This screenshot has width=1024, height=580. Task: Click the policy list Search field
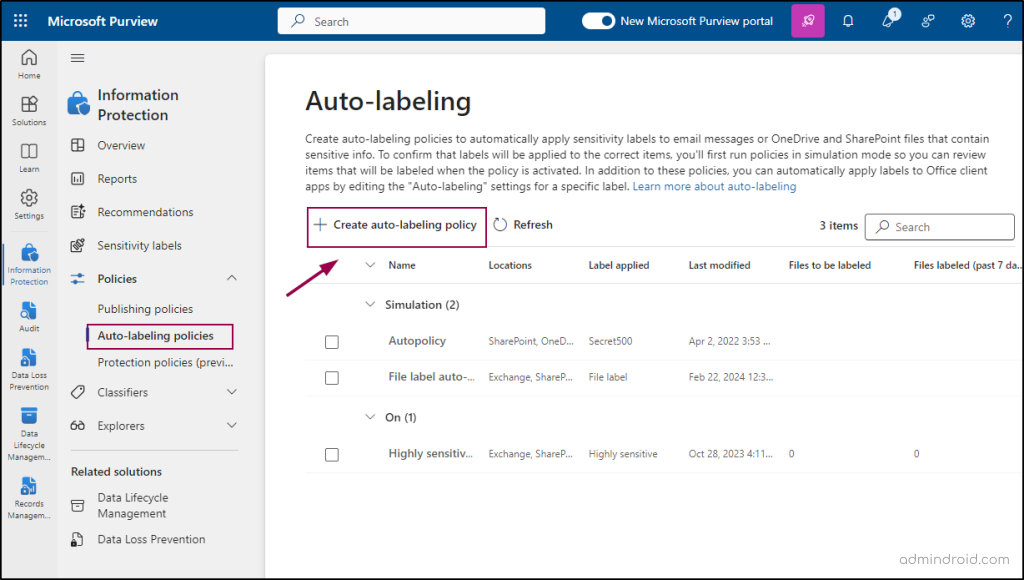(x=939, y=227)
